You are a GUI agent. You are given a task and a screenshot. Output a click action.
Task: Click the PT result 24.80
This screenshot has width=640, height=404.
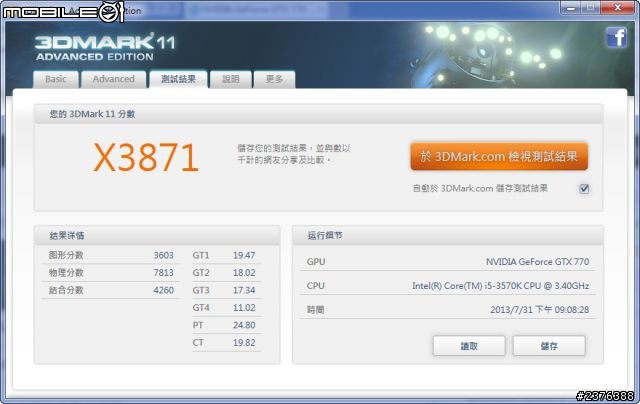point(244,325)
